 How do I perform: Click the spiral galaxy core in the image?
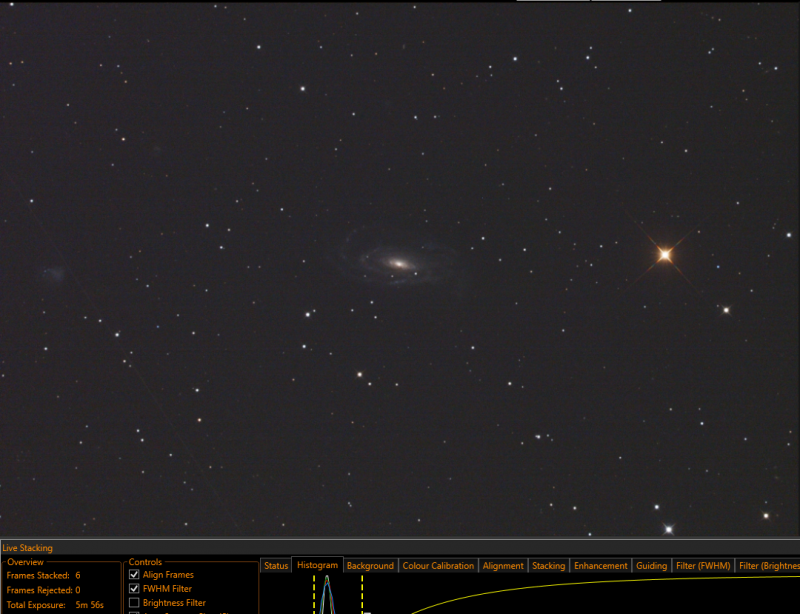(398, 264)
